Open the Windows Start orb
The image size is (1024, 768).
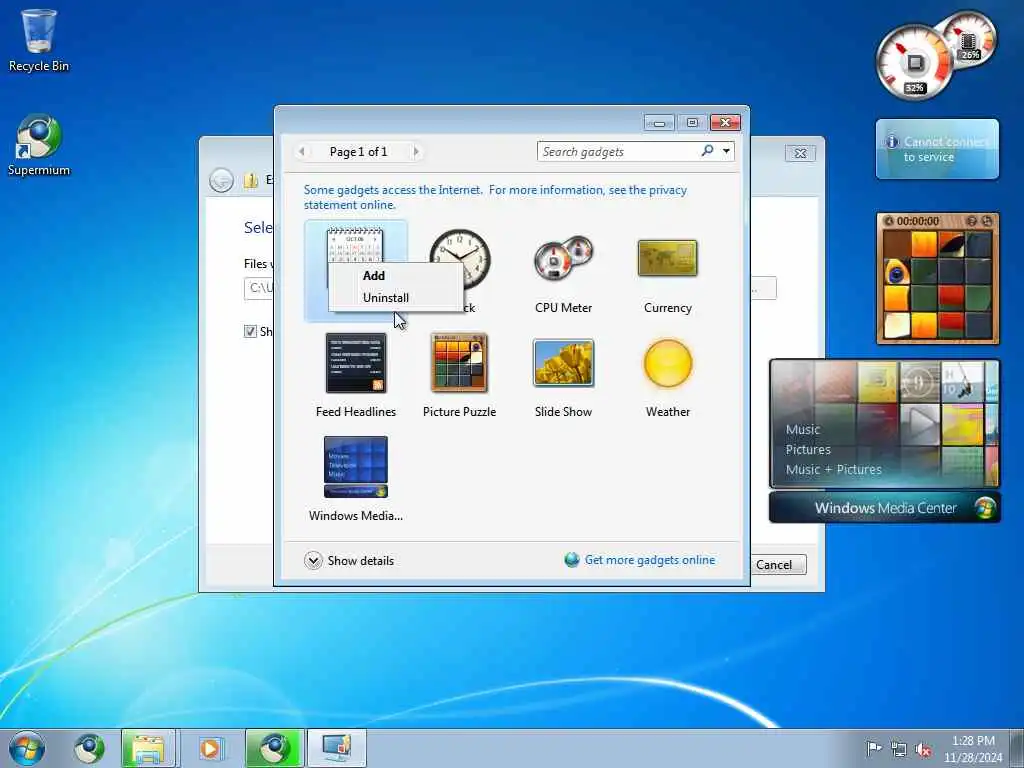click(27, 748)
